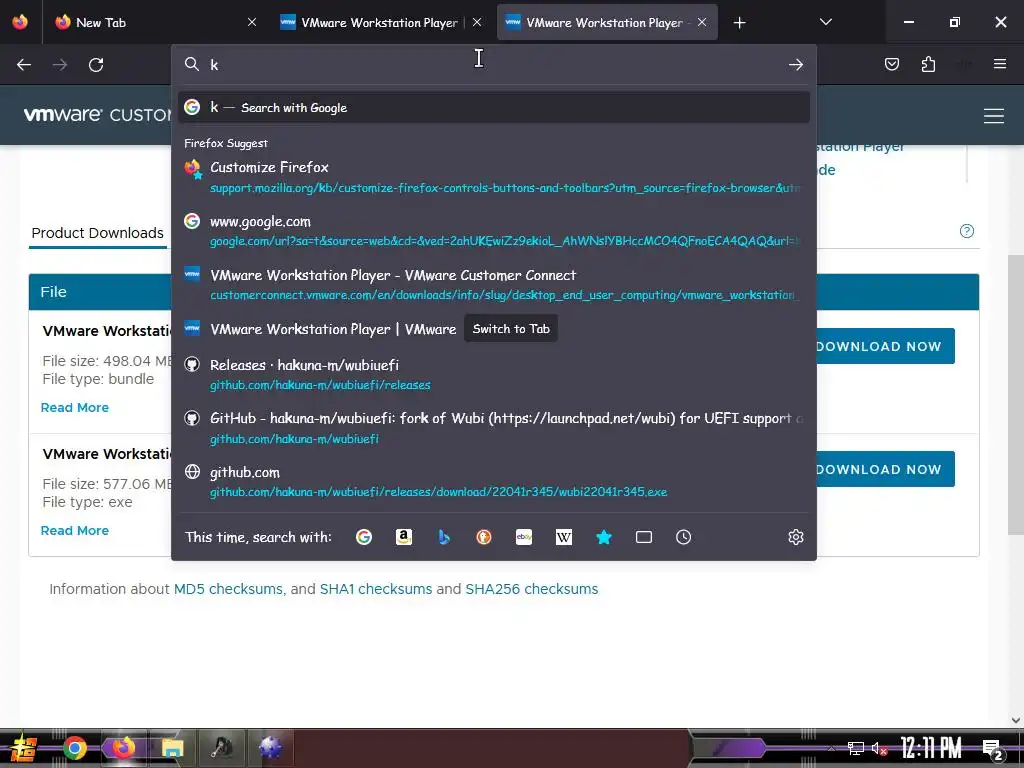Open the SHA1 checksums link
The height and width of the screenshot is (768, 1024).
376,589
